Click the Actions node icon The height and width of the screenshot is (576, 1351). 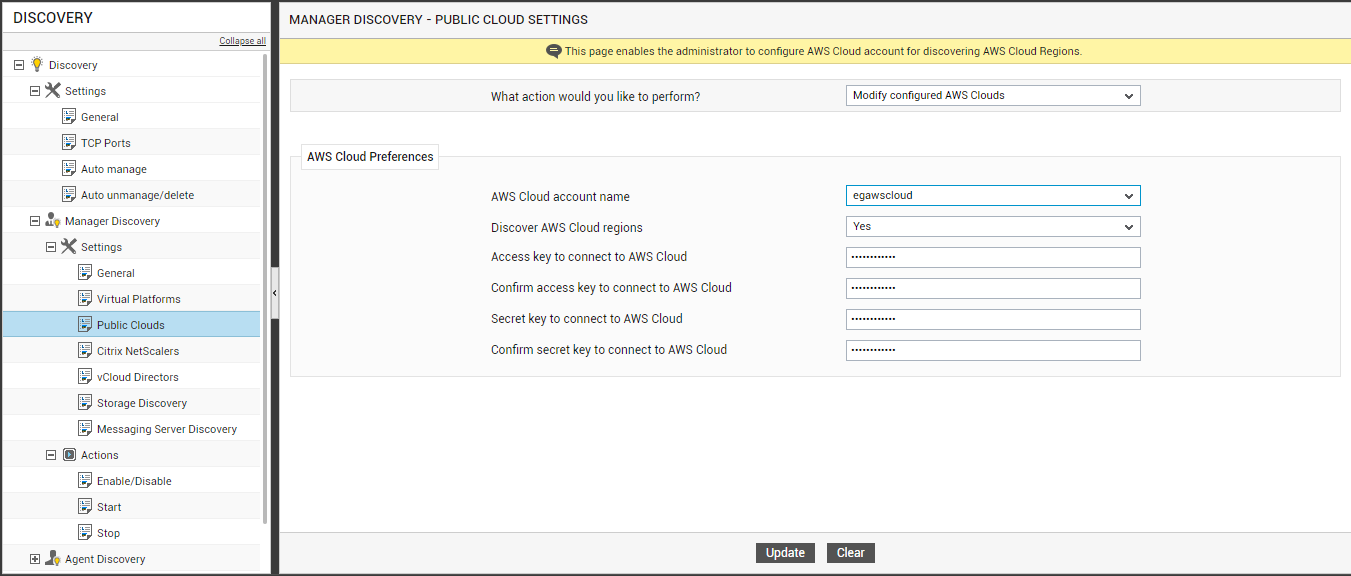coord(69,454)
